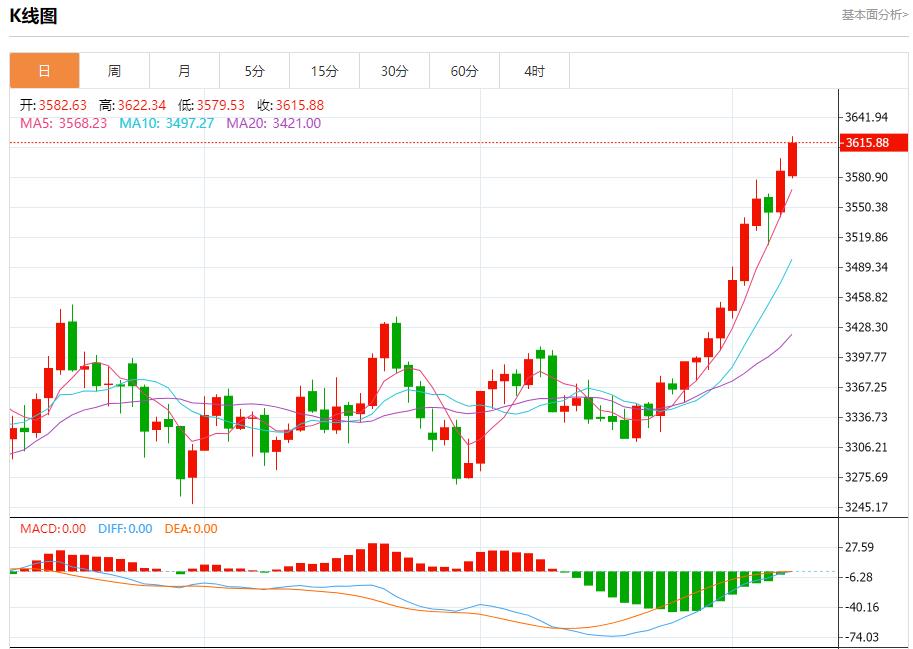Re-select the highlighted 日 daily tab

[44, 70]
